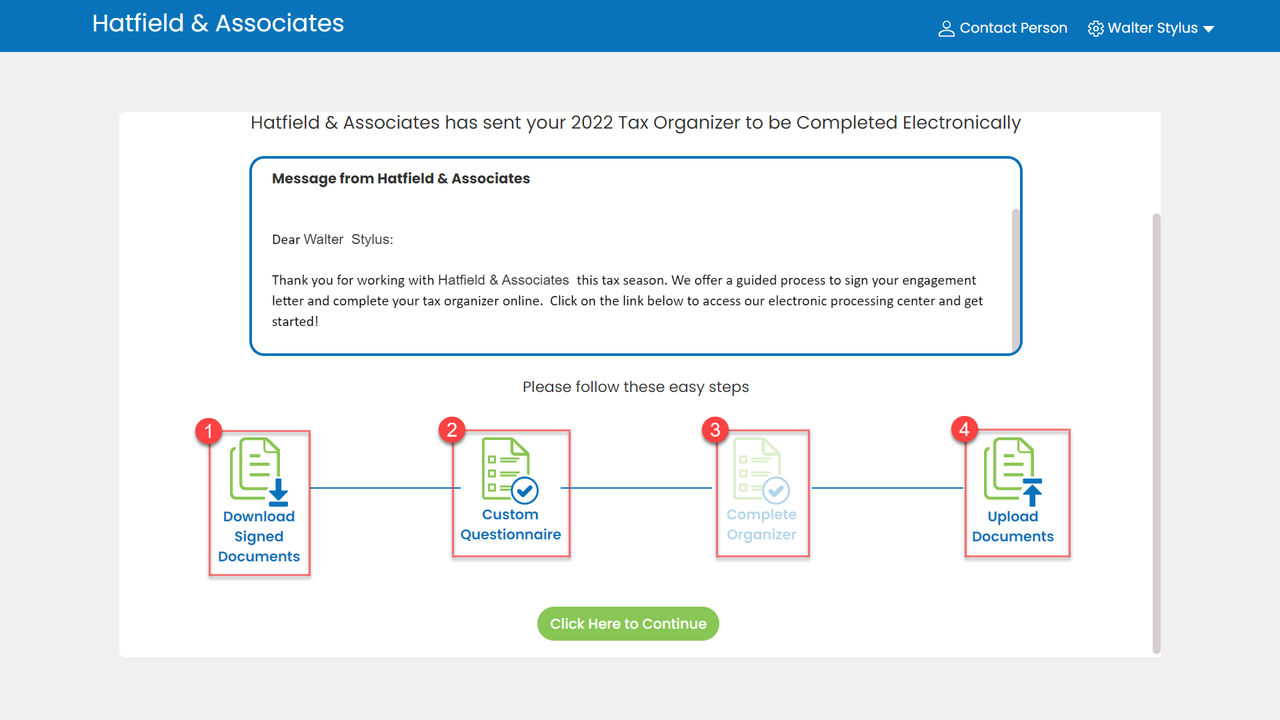Image resolution: width=1280 pixels, height=720 pixels.
Task: Click the red step 1 badge
Action: [x=208, y=431]
